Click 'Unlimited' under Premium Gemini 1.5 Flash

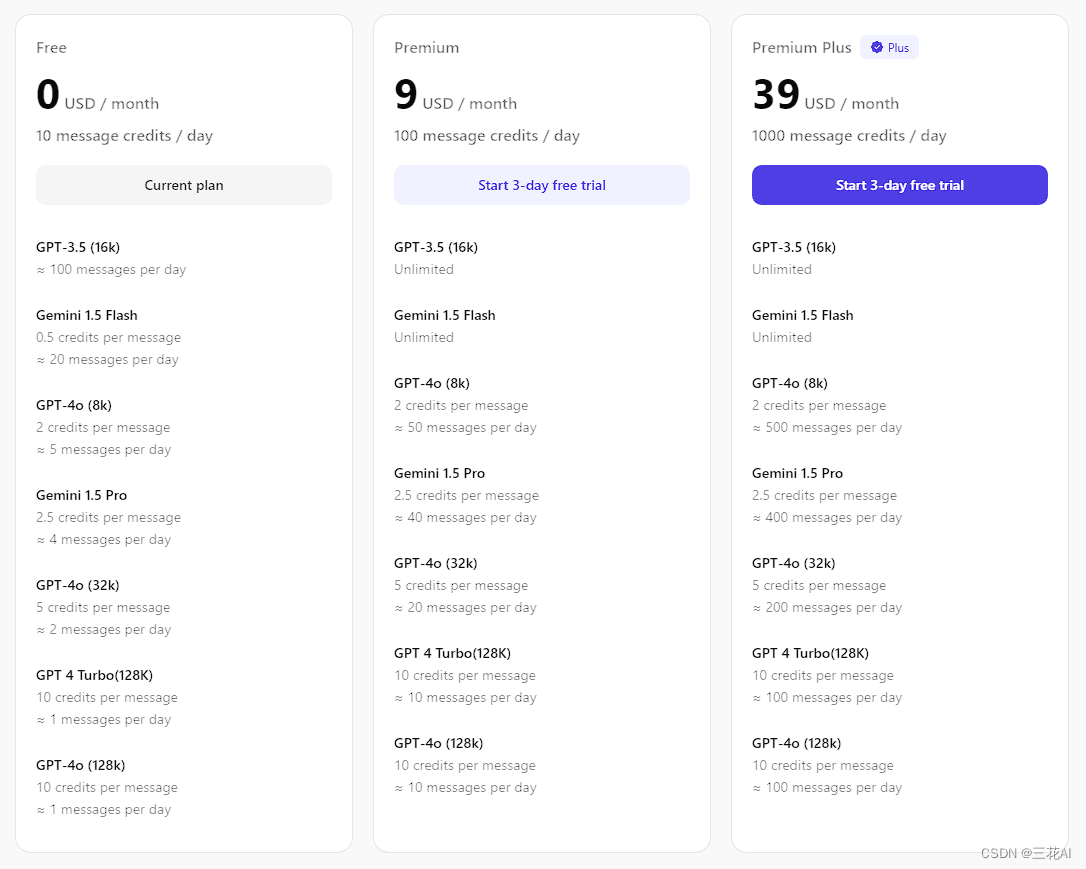click(424, 337)
